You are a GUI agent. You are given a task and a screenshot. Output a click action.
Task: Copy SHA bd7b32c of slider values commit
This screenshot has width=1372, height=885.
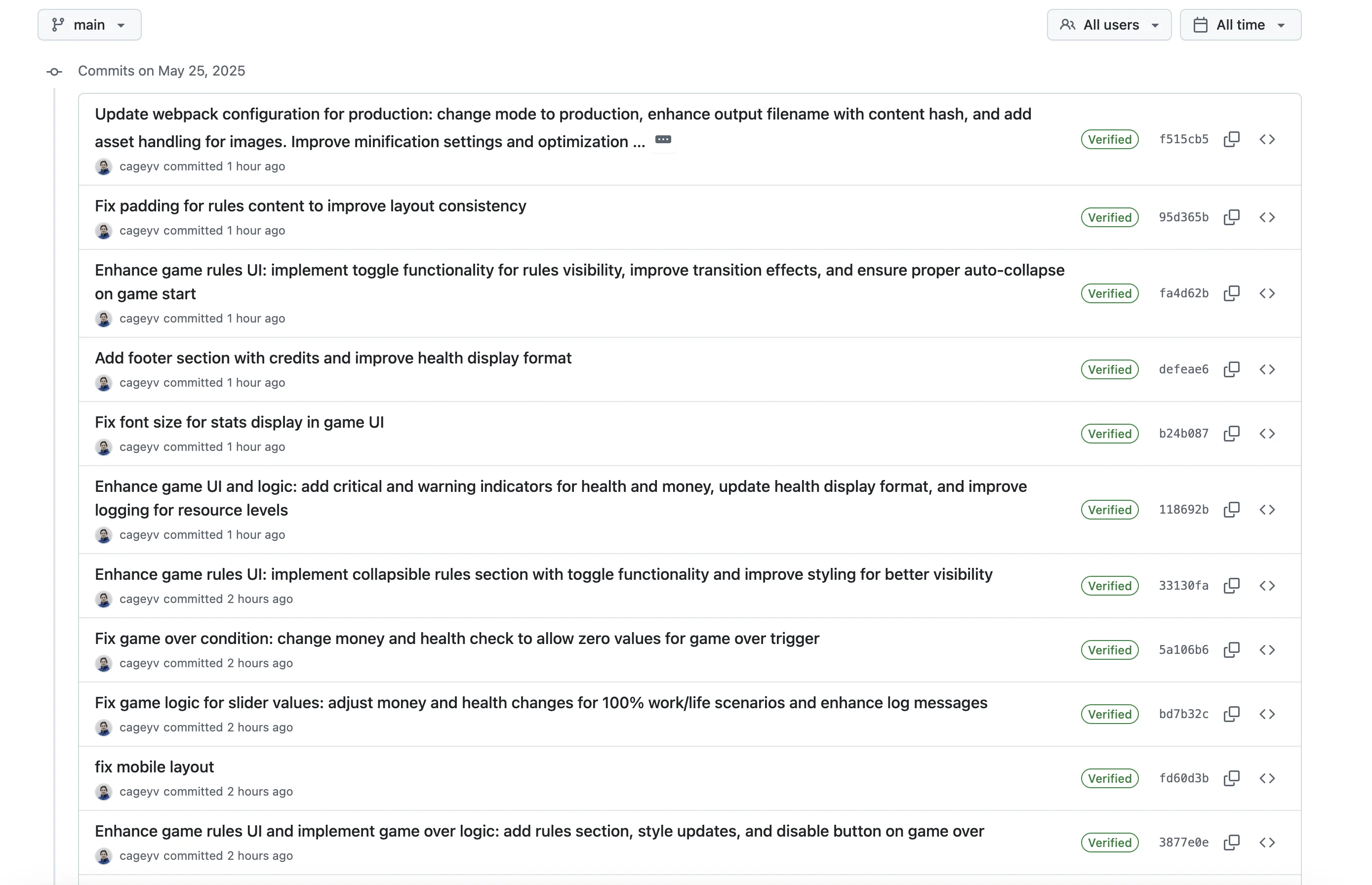click(x=1232, y=714)
